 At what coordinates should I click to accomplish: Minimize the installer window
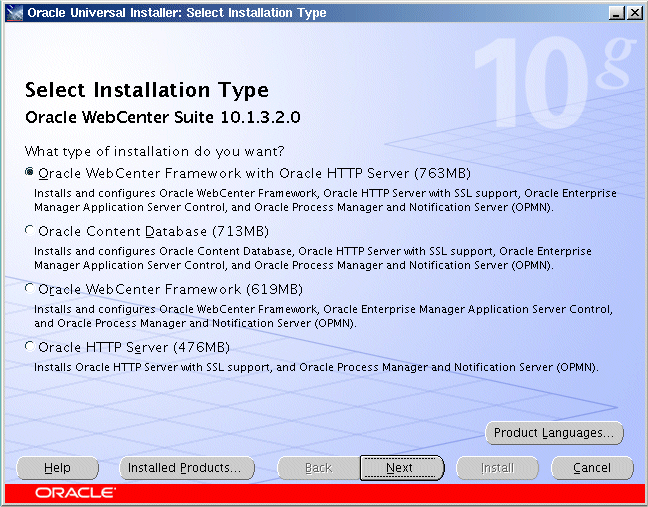[x=617, y=13]
